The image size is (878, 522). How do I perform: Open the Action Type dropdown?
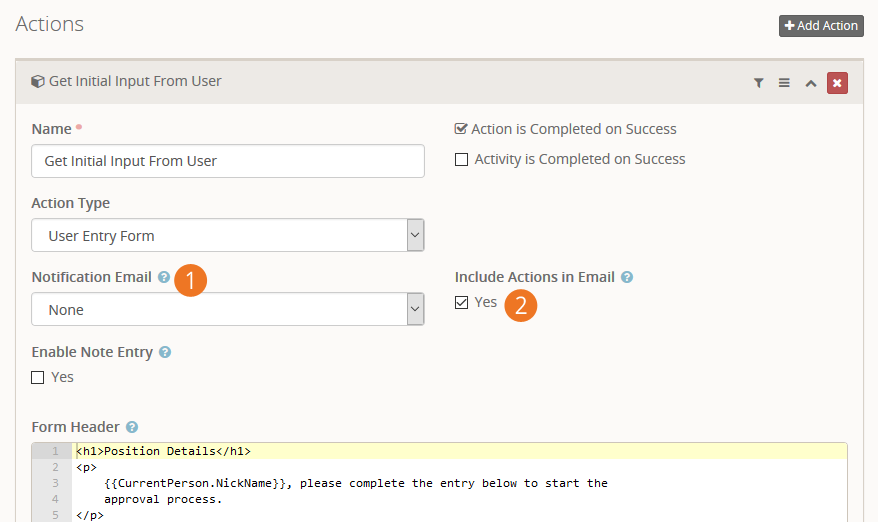[228, 235]
